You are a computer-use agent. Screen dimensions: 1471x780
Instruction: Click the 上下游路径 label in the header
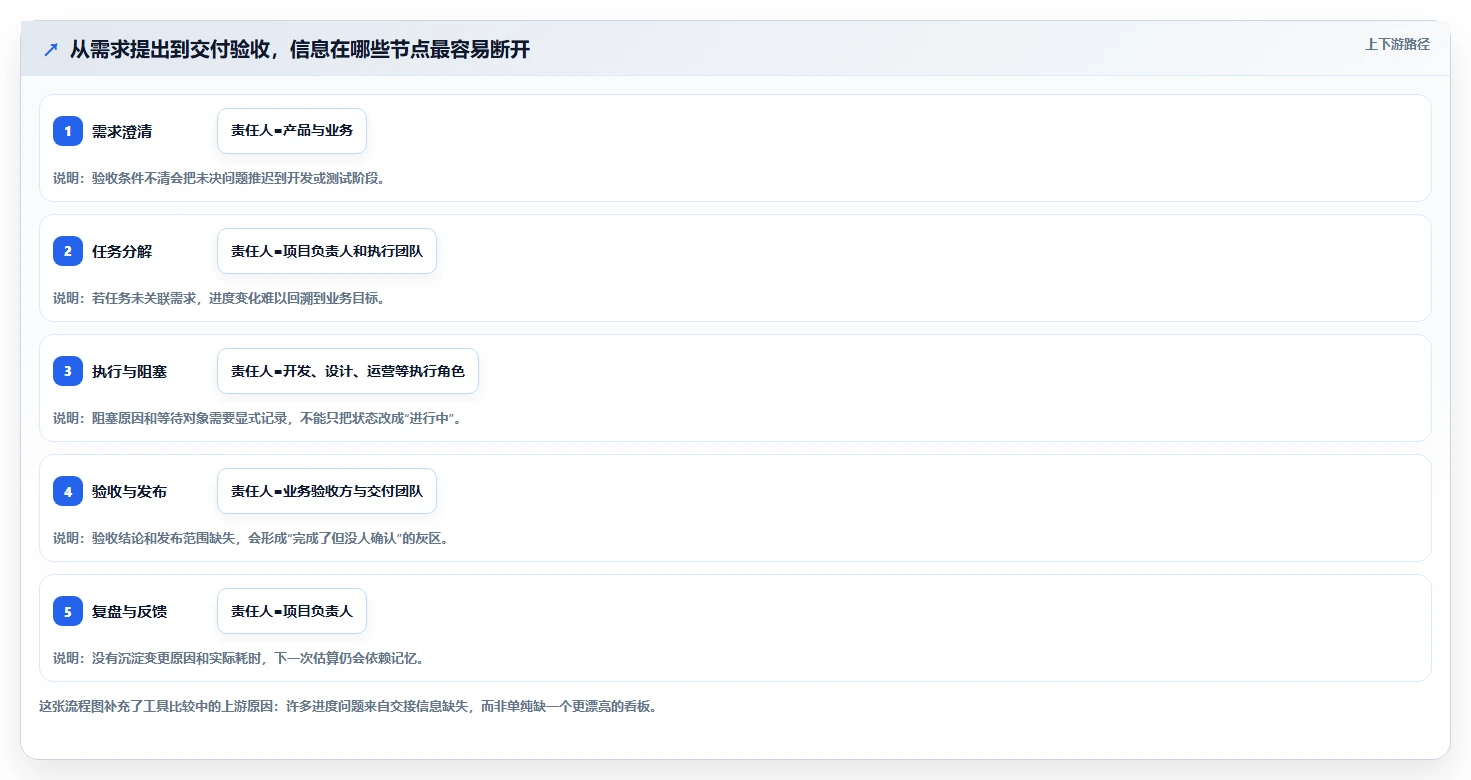click(1397, 44)
